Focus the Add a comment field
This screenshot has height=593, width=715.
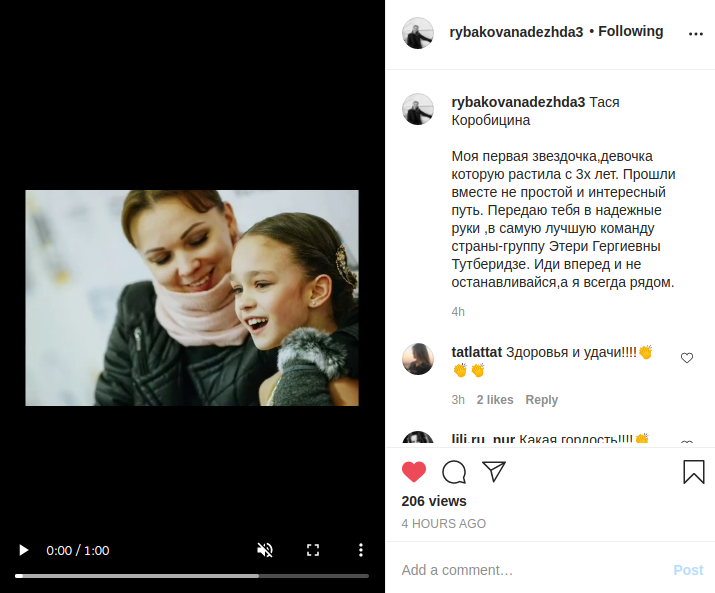tap(534, 570)
